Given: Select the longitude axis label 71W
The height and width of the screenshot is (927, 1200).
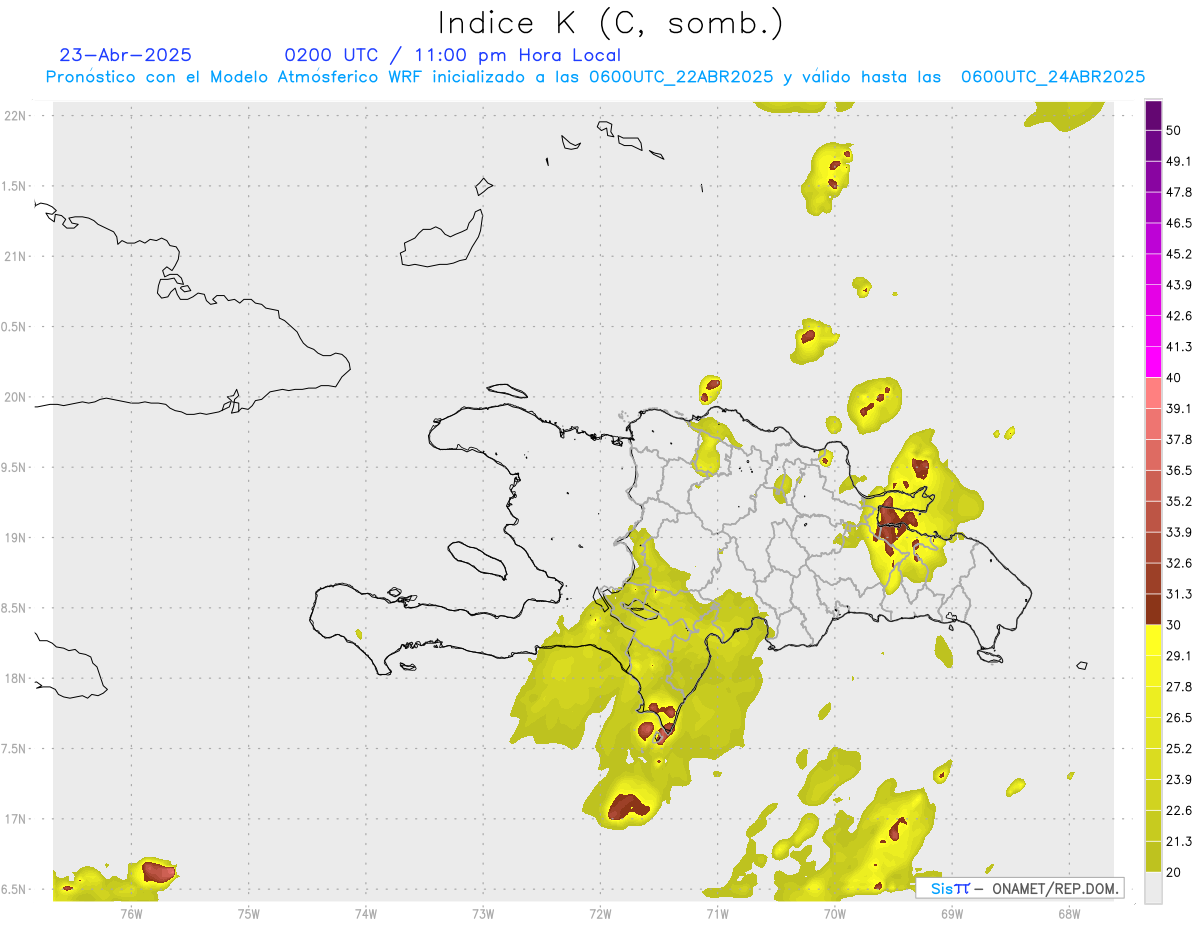Looking at the screenshot, I should (717, 913).
